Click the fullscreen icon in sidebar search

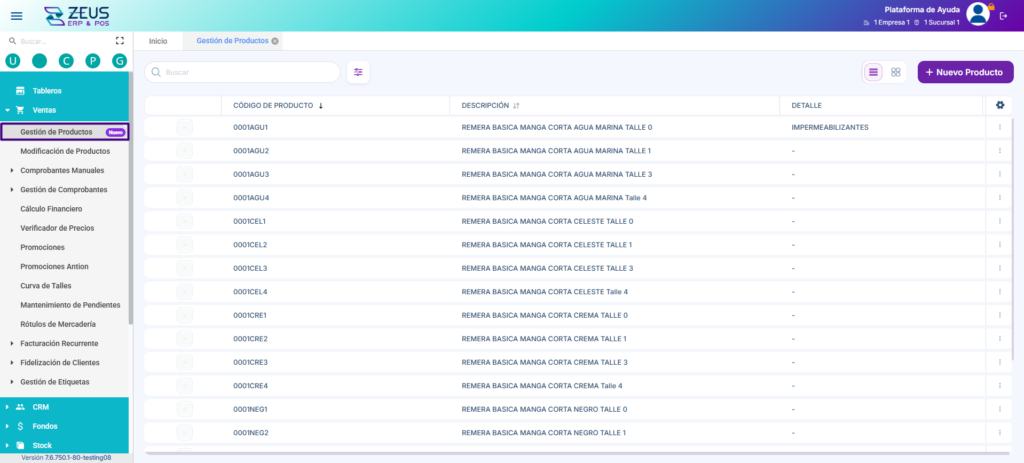120,40
